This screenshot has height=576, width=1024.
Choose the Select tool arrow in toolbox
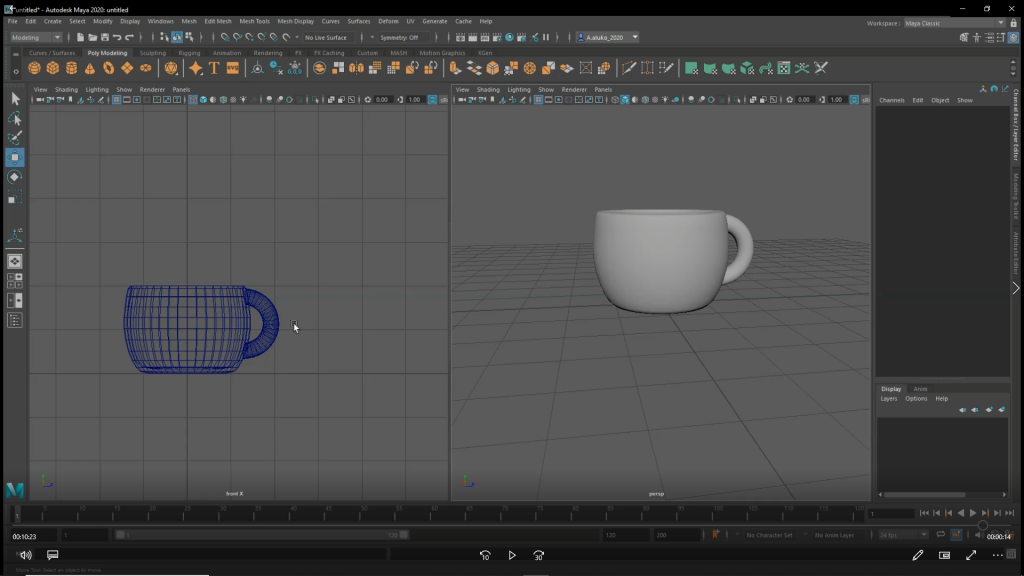coord(15,99)
